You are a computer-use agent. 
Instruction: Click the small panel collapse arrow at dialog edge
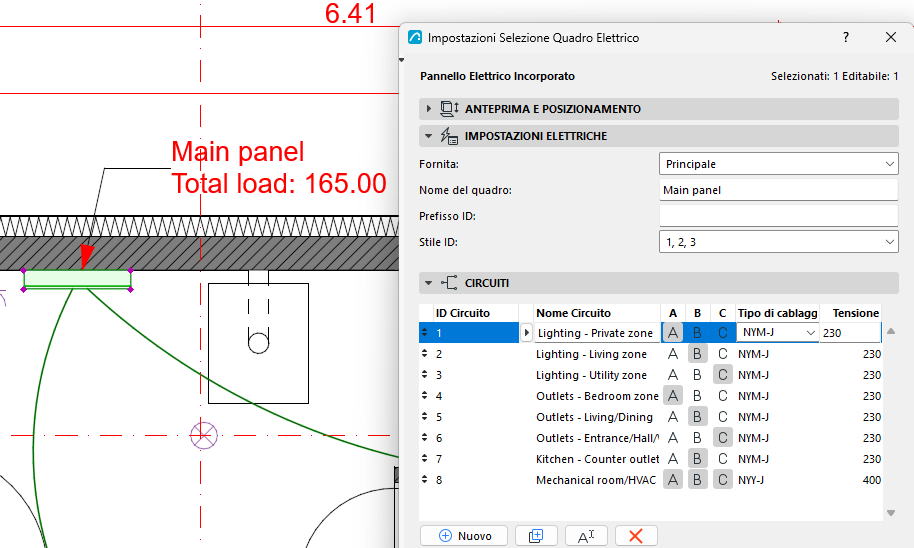tap(402, 60)
